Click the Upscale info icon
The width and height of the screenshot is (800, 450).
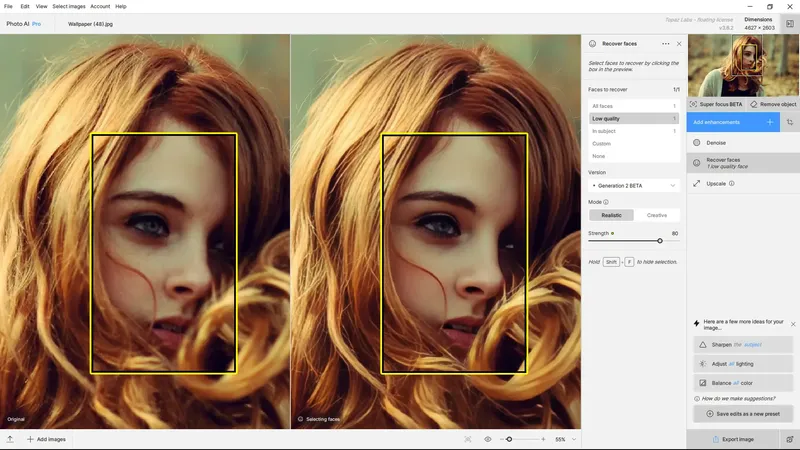click(732, 184)
